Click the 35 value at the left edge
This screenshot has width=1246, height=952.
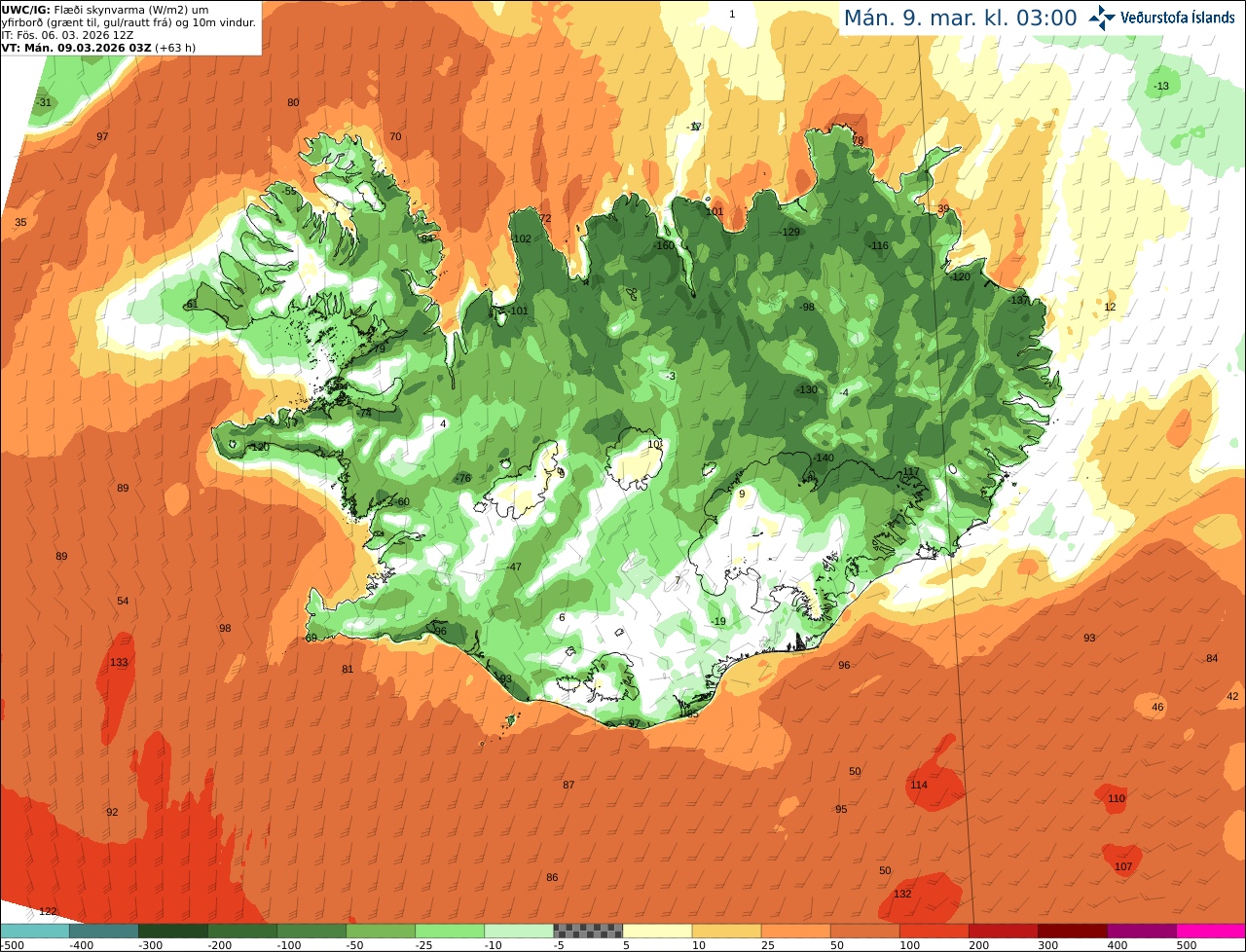coord(20,222)
